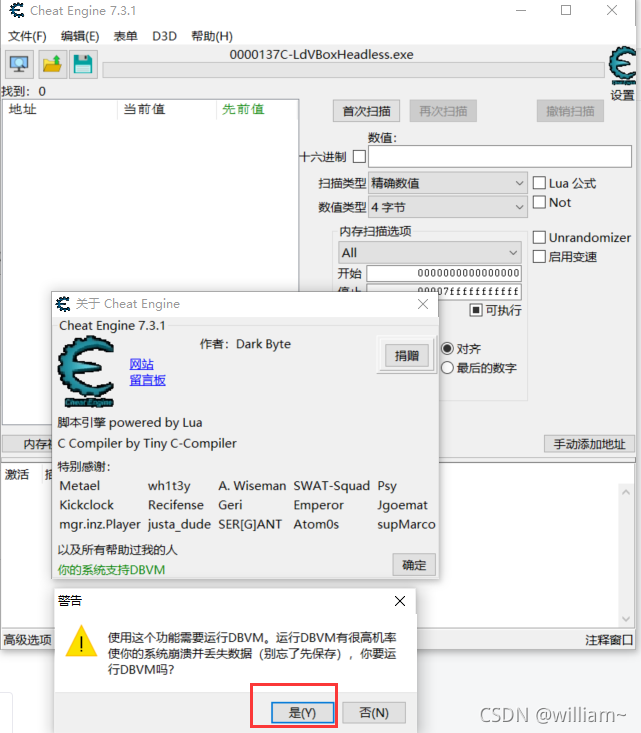Viewport: 641px width, 733px height.
Task: Click the 撤销扫描 undo scan button
Action: 570,111
